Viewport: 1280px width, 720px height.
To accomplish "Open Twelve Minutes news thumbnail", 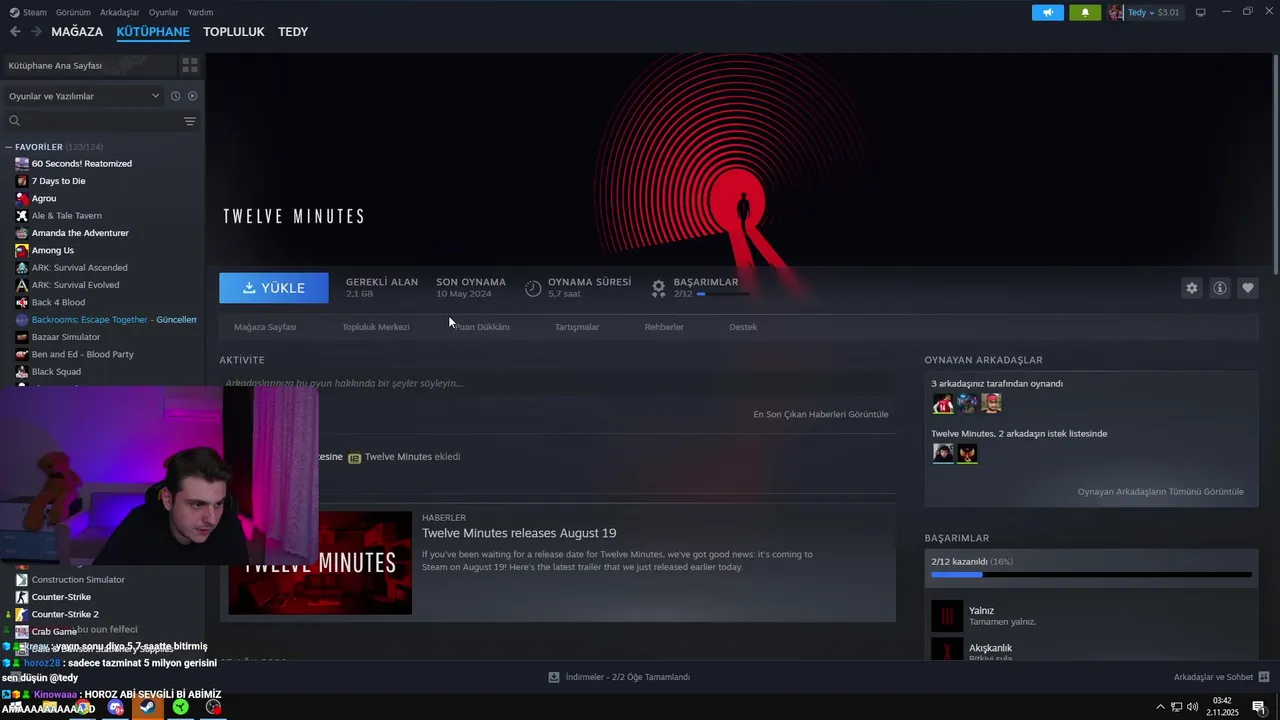I will (320, 563).
